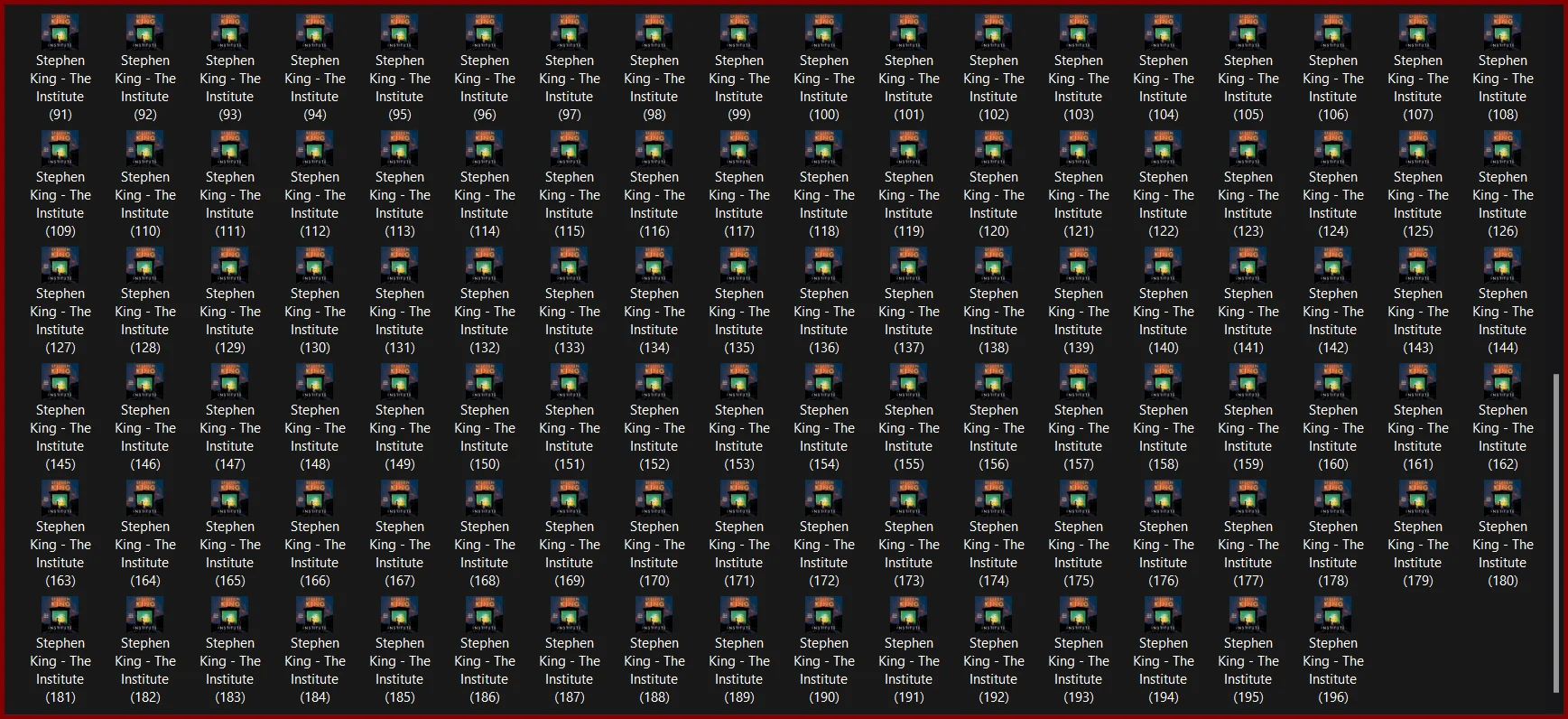Select the cover icon for file (188)

[x=654, y=615]
